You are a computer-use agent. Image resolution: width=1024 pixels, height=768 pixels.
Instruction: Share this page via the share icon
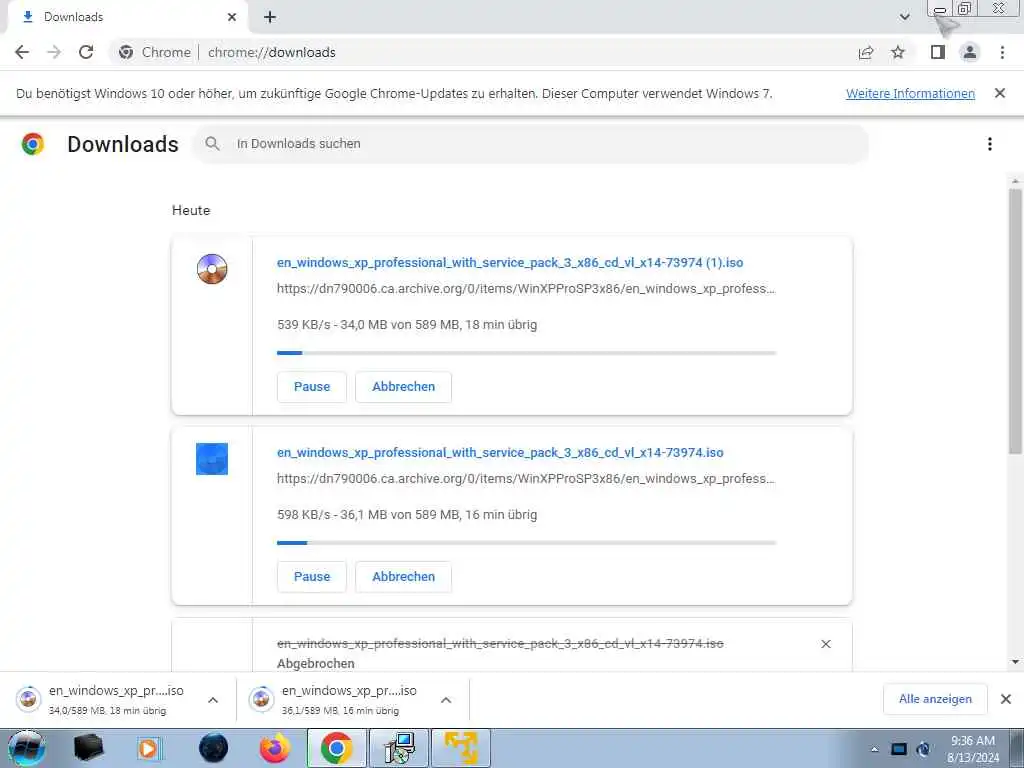tap(866, 52)
